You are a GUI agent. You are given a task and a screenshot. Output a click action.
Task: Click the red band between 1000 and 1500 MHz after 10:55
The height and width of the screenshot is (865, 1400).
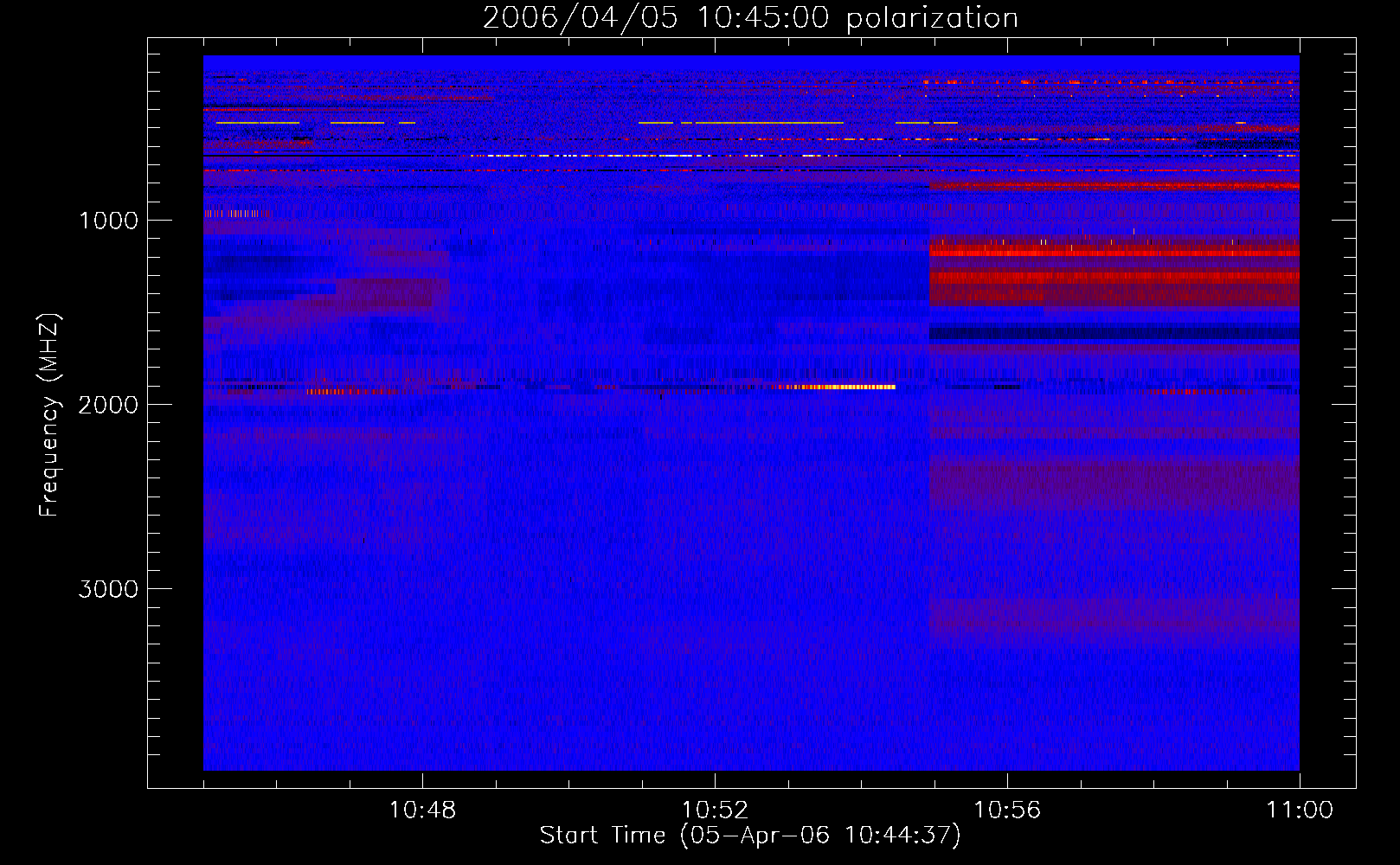[x=1114, y=272]
